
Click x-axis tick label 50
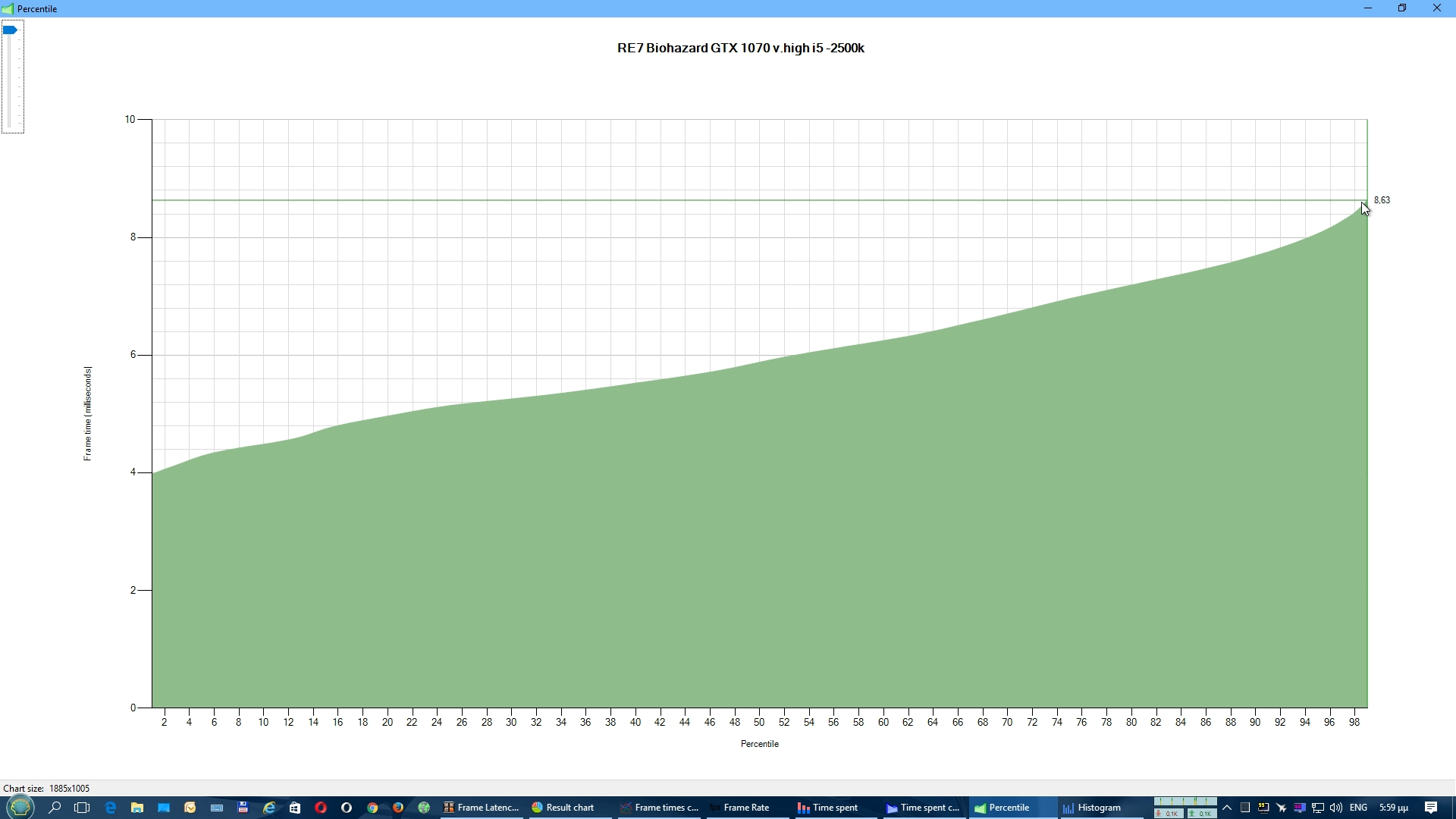tap(759, 722)
